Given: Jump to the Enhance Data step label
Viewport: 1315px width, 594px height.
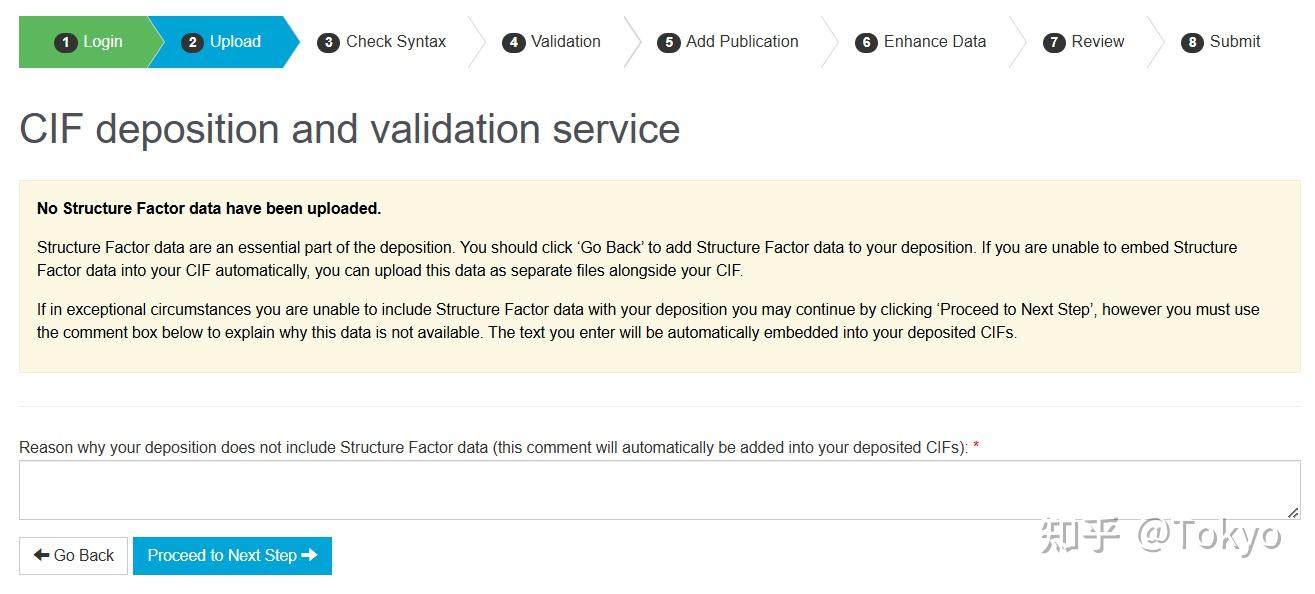Looking at the screenshot, I should coord(935,42).
